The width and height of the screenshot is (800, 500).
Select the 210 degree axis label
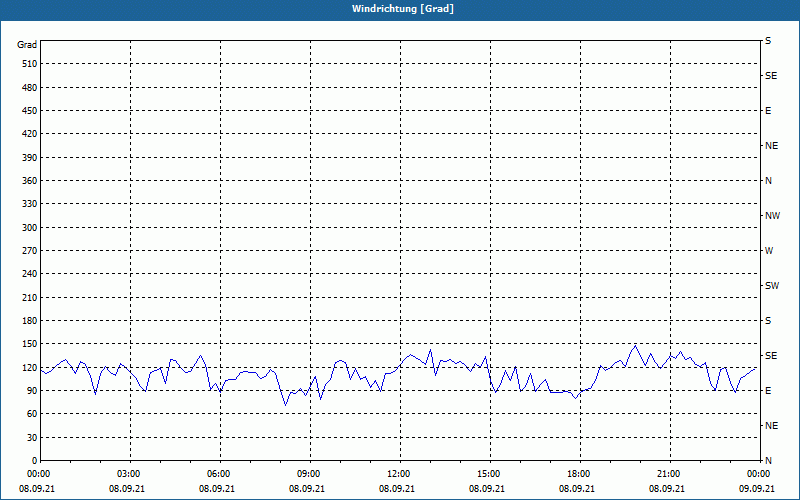(x=30, y=297)
